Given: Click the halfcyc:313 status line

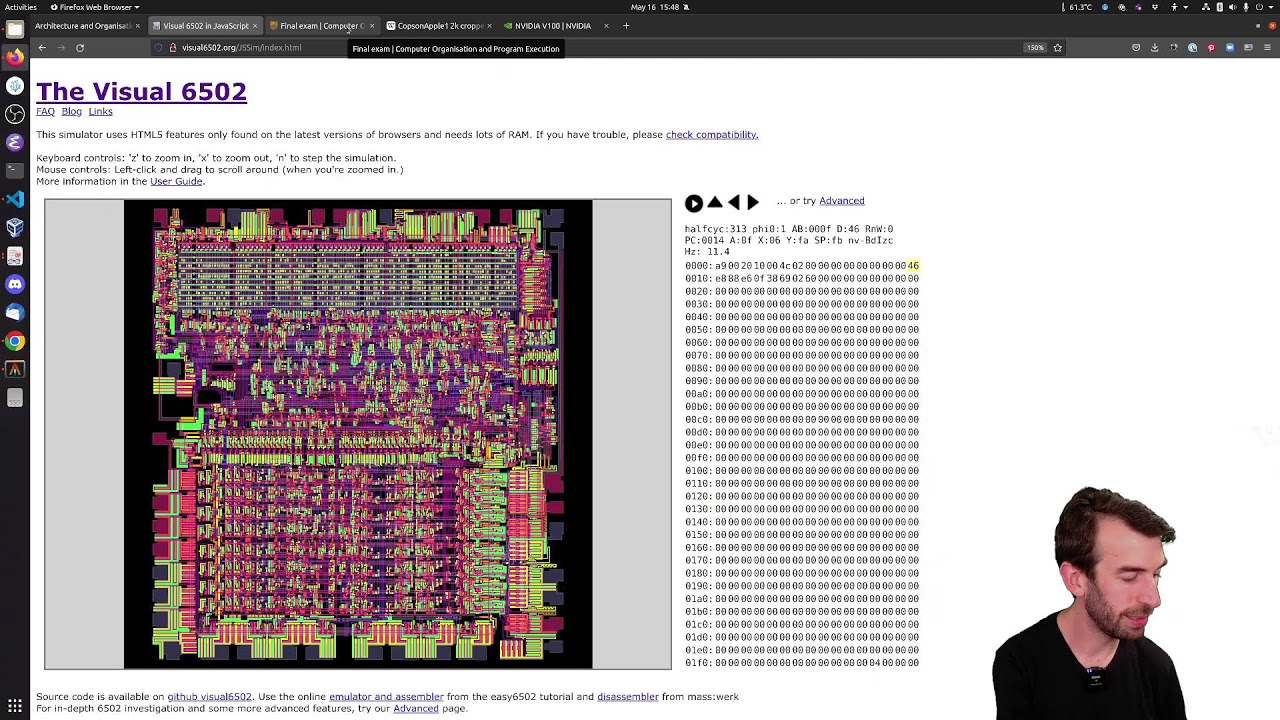Looking at the screenshot, I should (x=789, y=229).
